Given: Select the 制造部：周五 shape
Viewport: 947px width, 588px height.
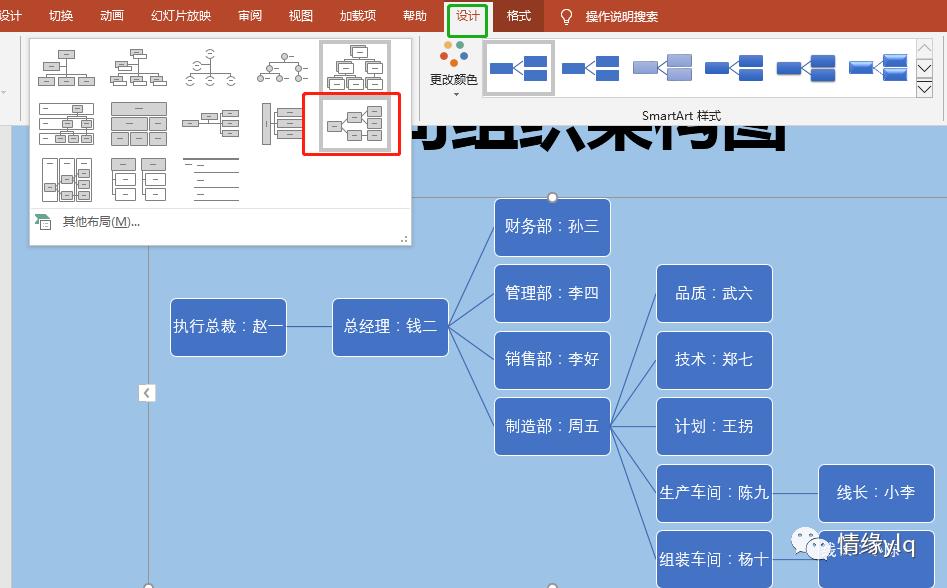Looking at the screenshot, I should point(551,426).
